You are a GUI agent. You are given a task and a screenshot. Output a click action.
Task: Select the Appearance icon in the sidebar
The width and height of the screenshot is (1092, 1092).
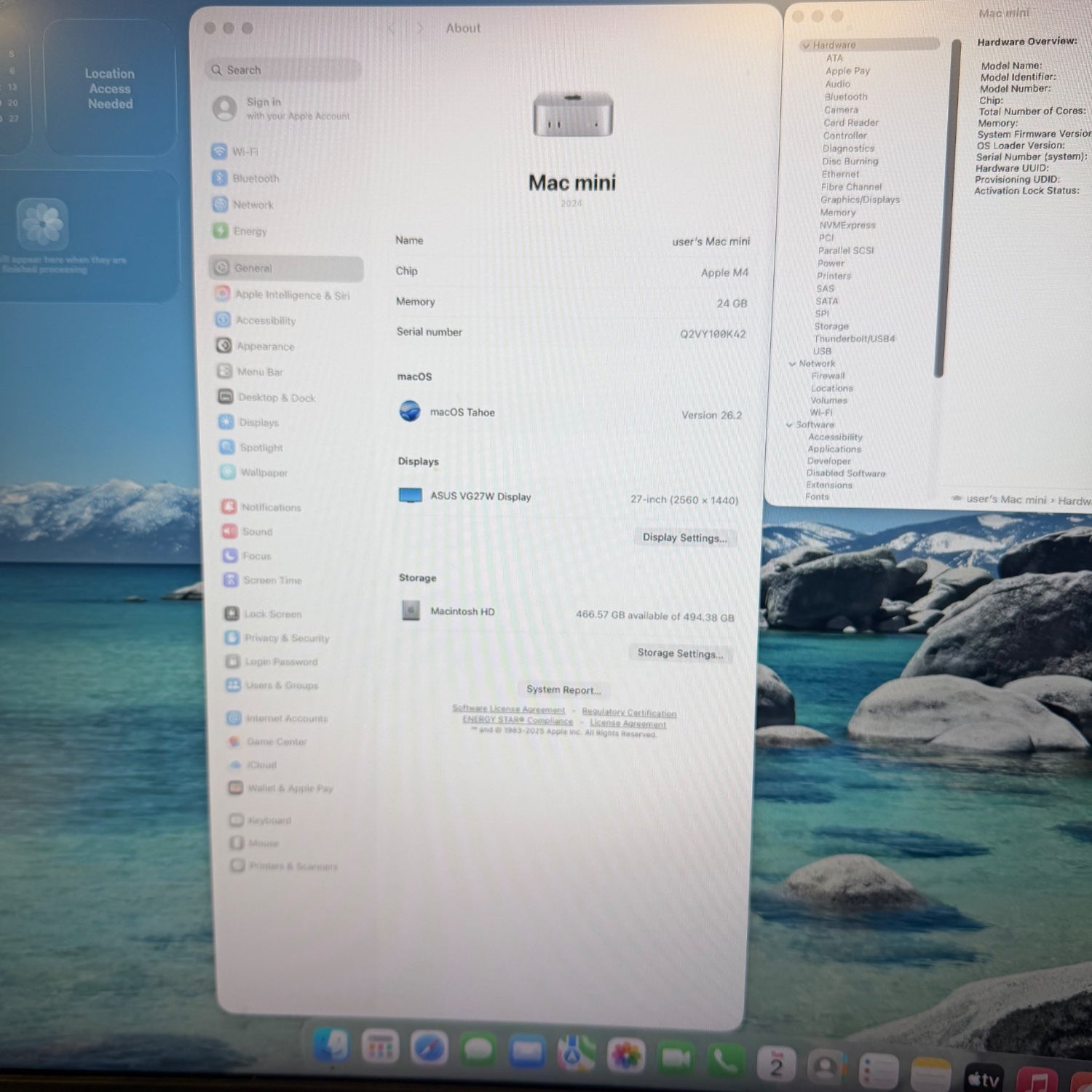pyautogui.click(x=223, y=346)
